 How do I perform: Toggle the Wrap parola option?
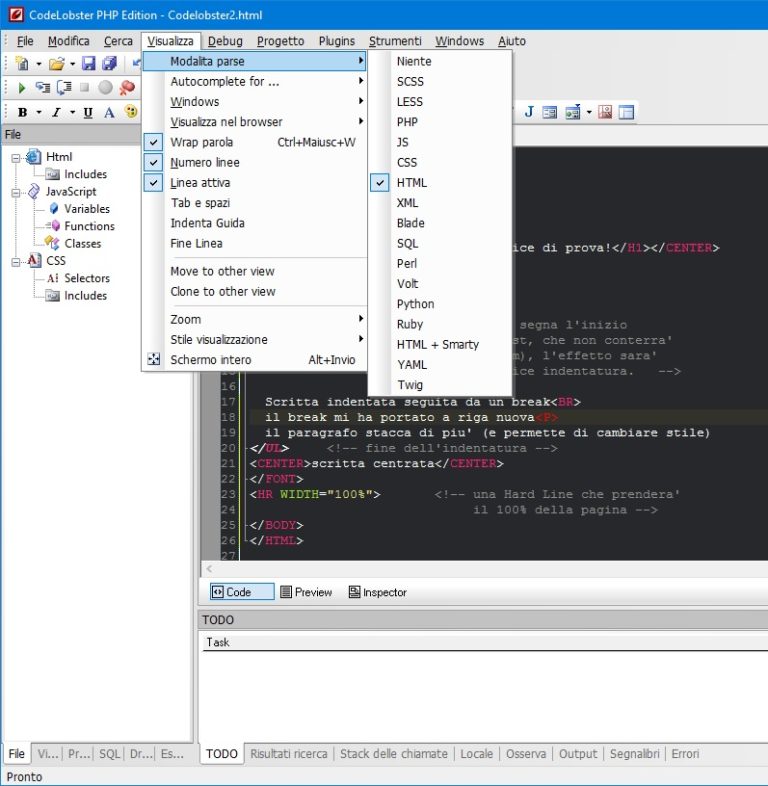coord(201,142)
